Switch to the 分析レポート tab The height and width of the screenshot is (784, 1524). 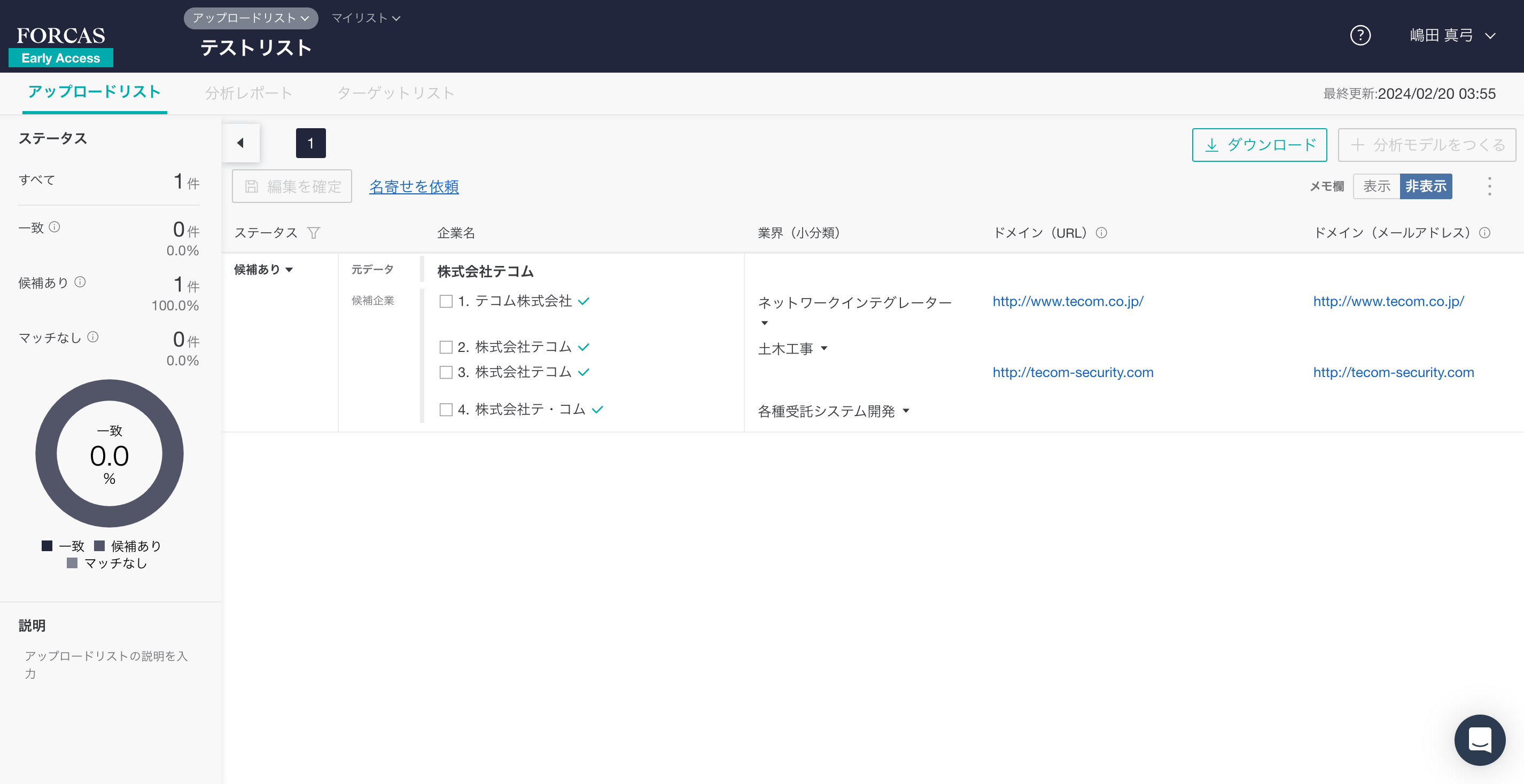point(248,93)
